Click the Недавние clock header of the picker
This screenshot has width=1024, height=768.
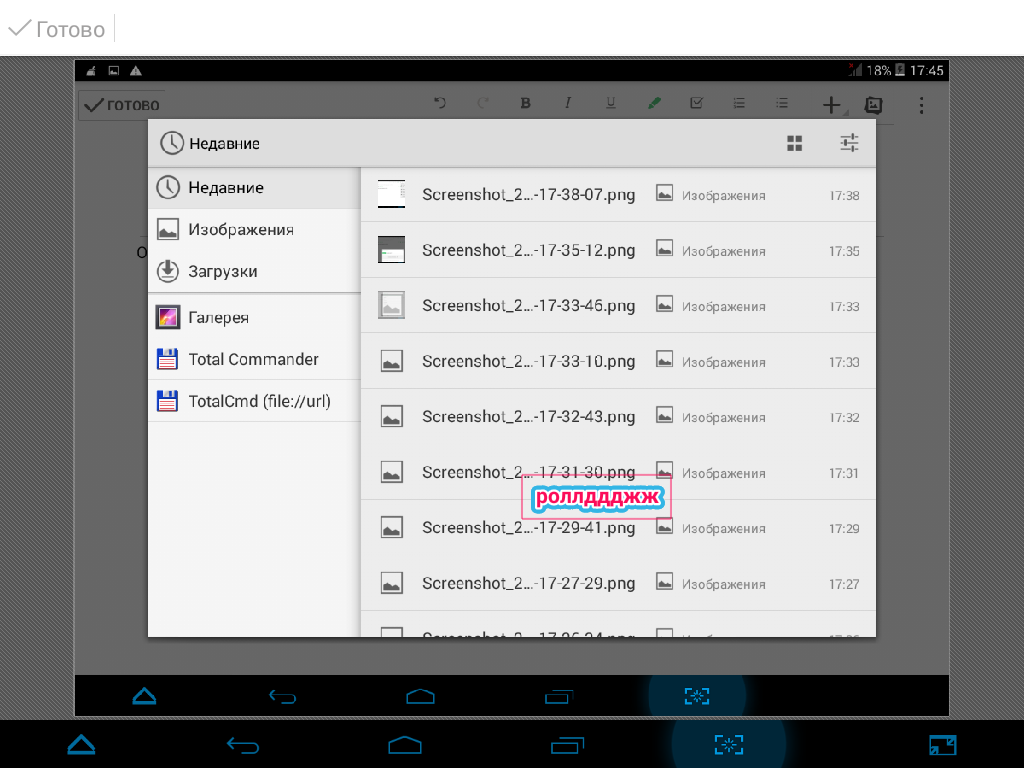coord(210,143)
